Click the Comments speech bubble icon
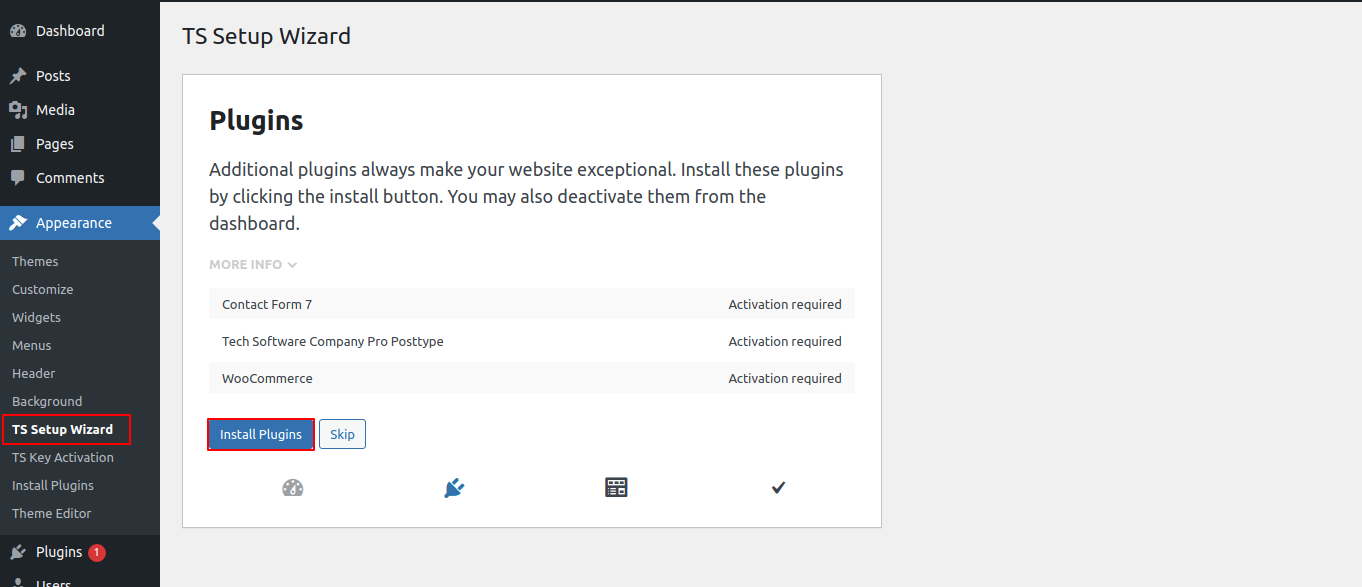Viewport: 1362px width, 587px height. pos(18,178)
